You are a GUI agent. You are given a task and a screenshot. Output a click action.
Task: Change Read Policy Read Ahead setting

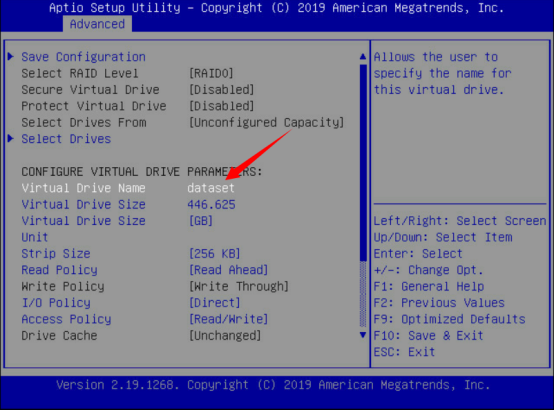[x=229, y=270]
